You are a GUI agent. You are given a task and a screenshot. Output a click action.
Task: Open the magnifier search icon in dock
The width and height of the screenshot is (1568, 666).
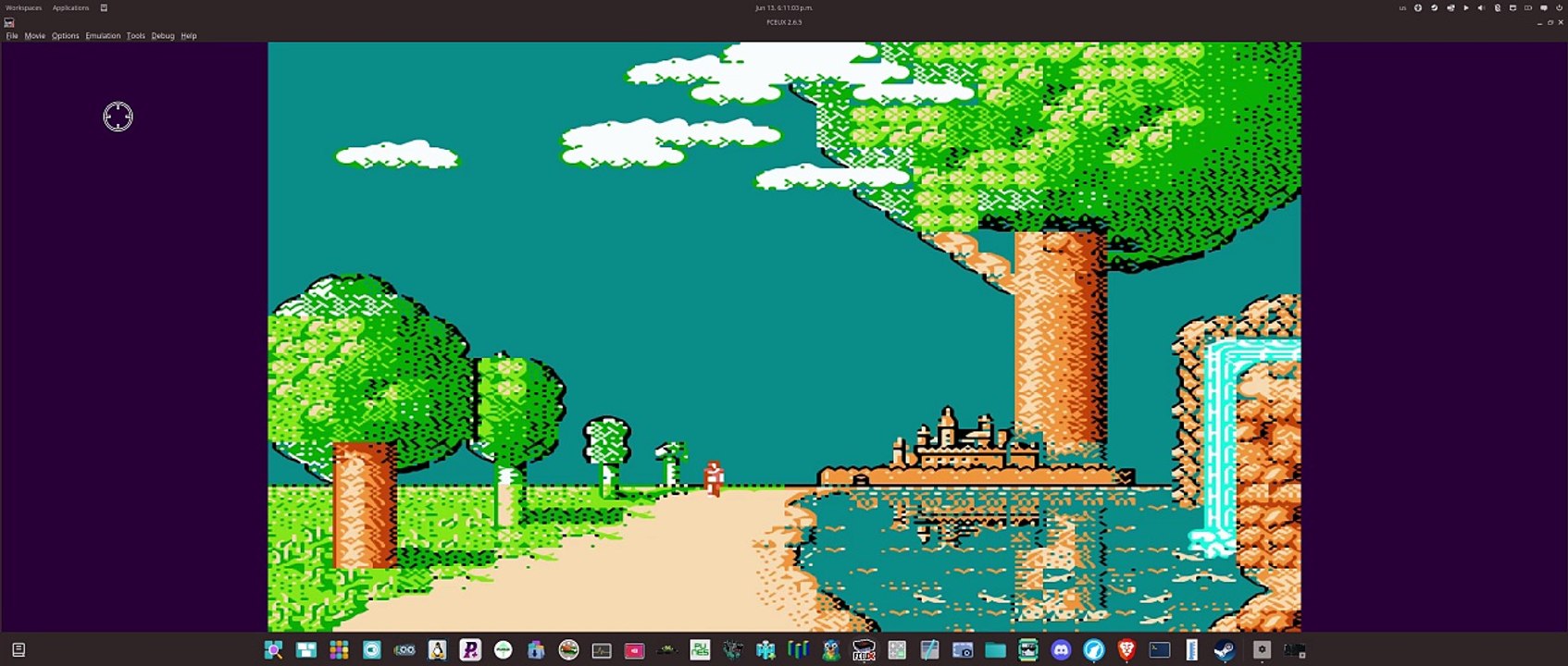pos(273,649)
